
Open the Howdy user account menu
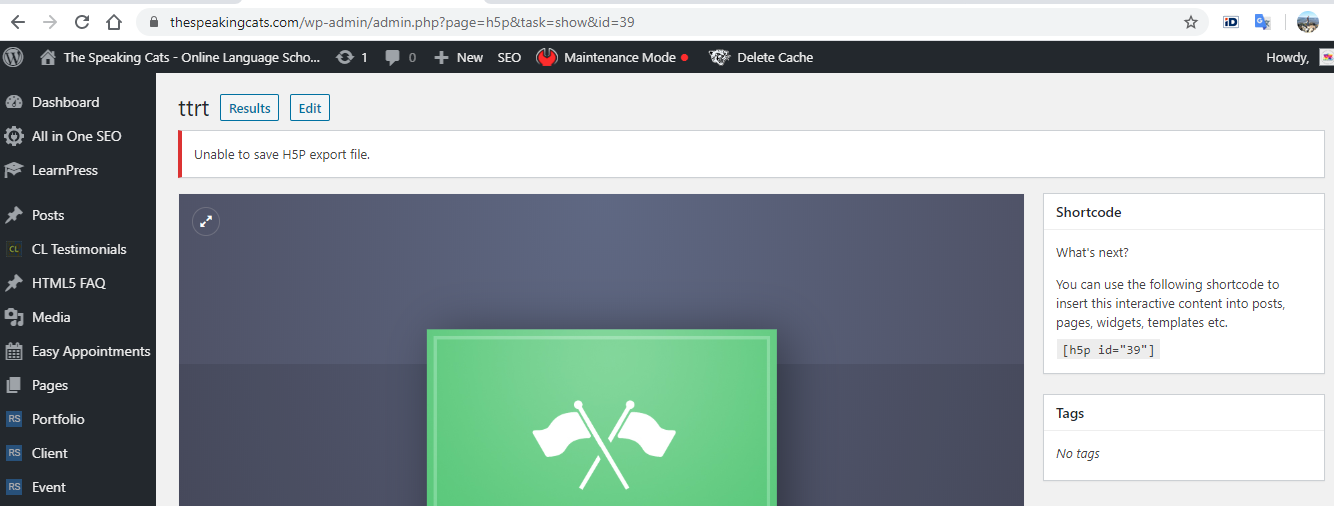tap(1298, 57)
